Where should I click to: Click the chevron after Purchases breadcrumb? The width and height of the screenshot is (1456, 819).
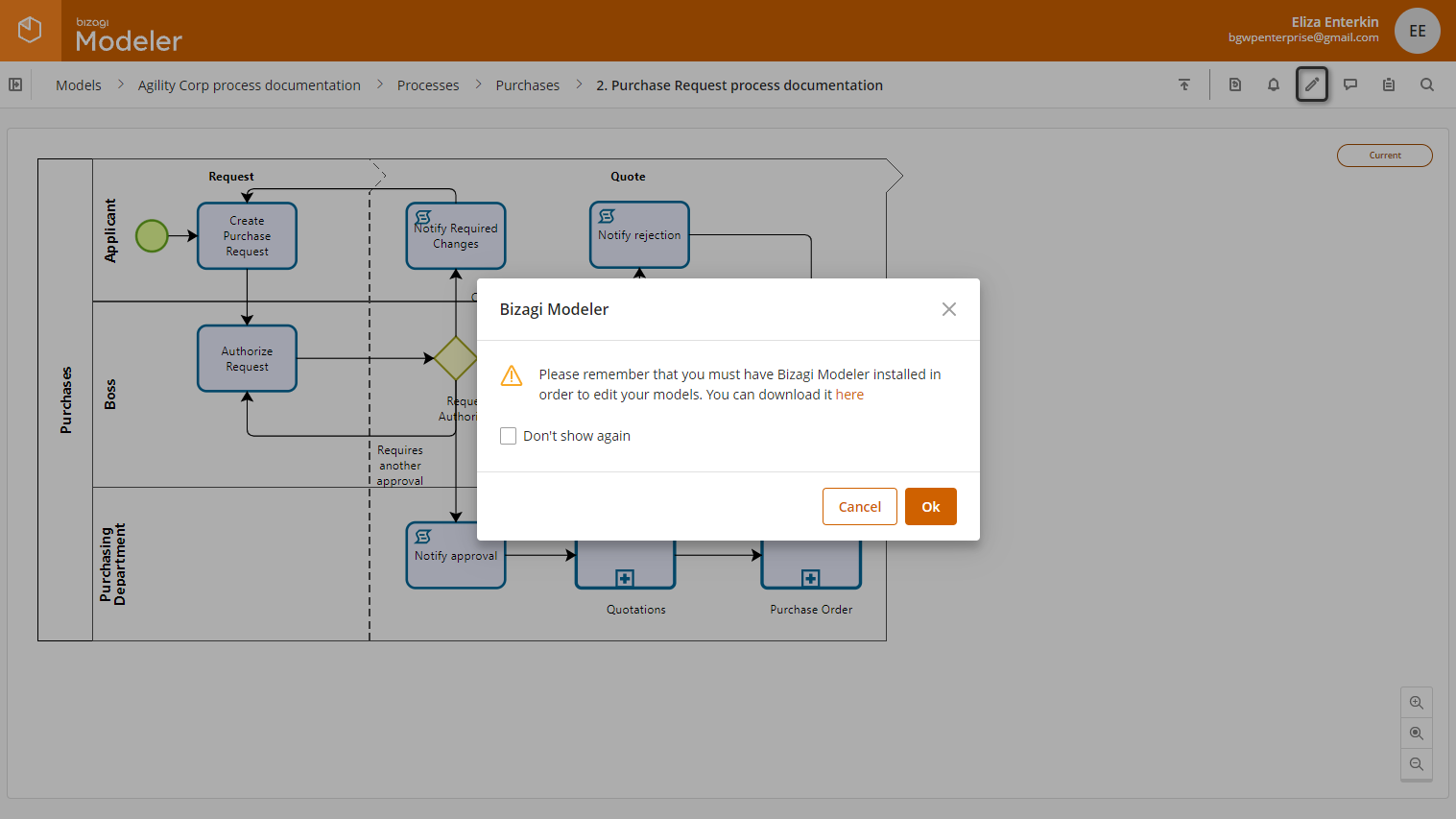pyautogui.click(x=579, y=84)
